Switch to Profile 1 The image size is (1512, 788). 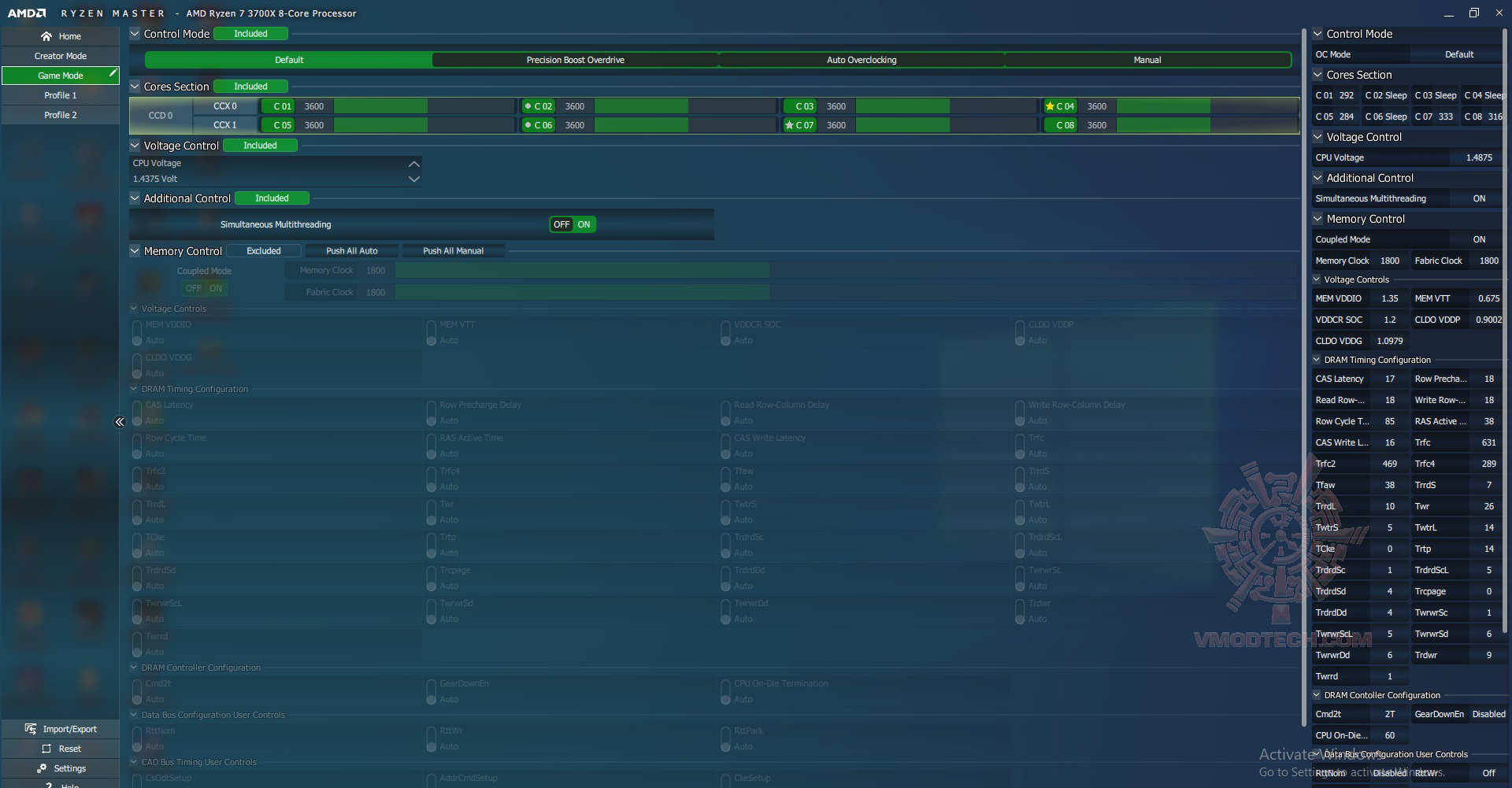click(x=60, y=95)
